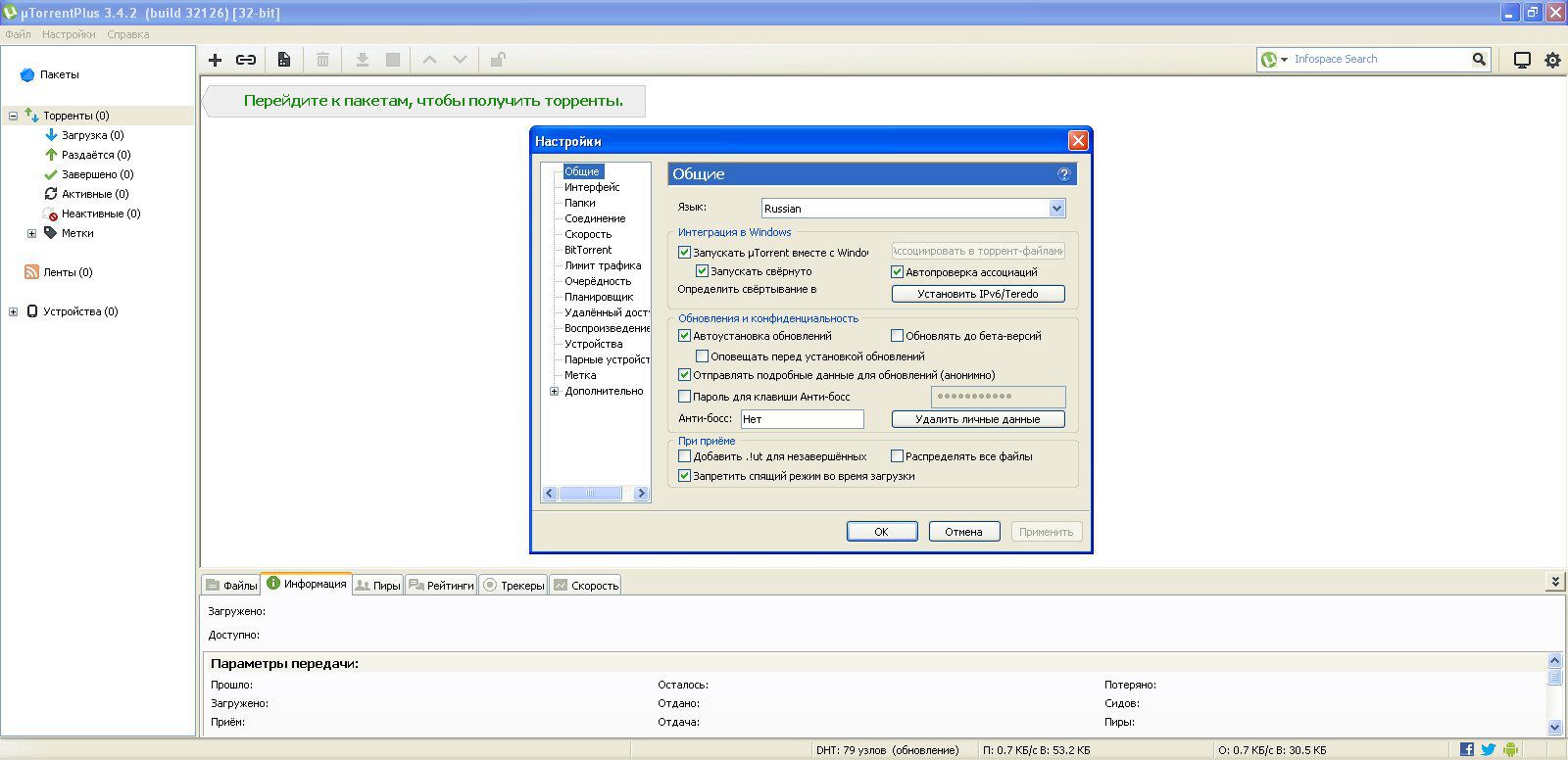Click the OK button in Настройки
This screenshot has height=760, width=1568.
pos(881,532)
